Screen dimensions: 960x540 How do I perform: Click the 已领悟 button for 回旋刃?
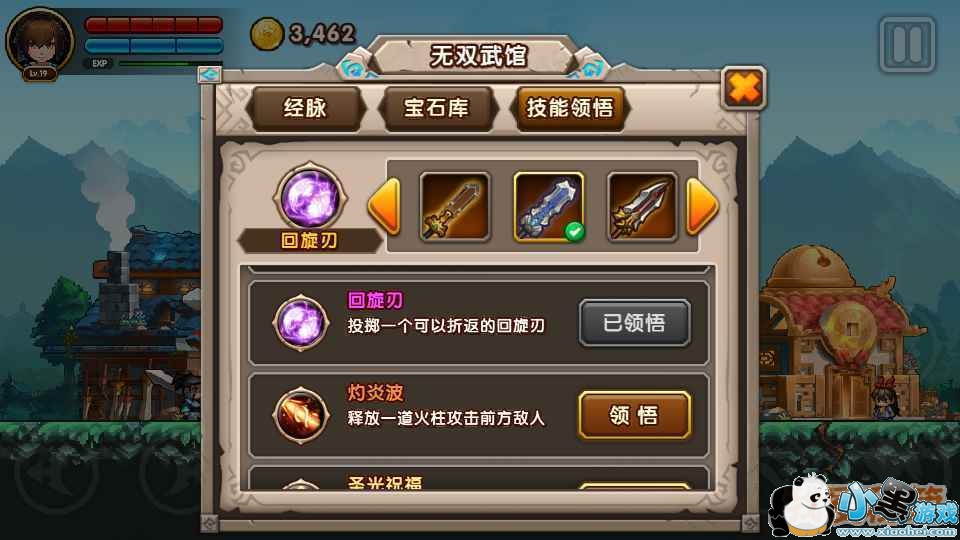[x=635, y=323]
